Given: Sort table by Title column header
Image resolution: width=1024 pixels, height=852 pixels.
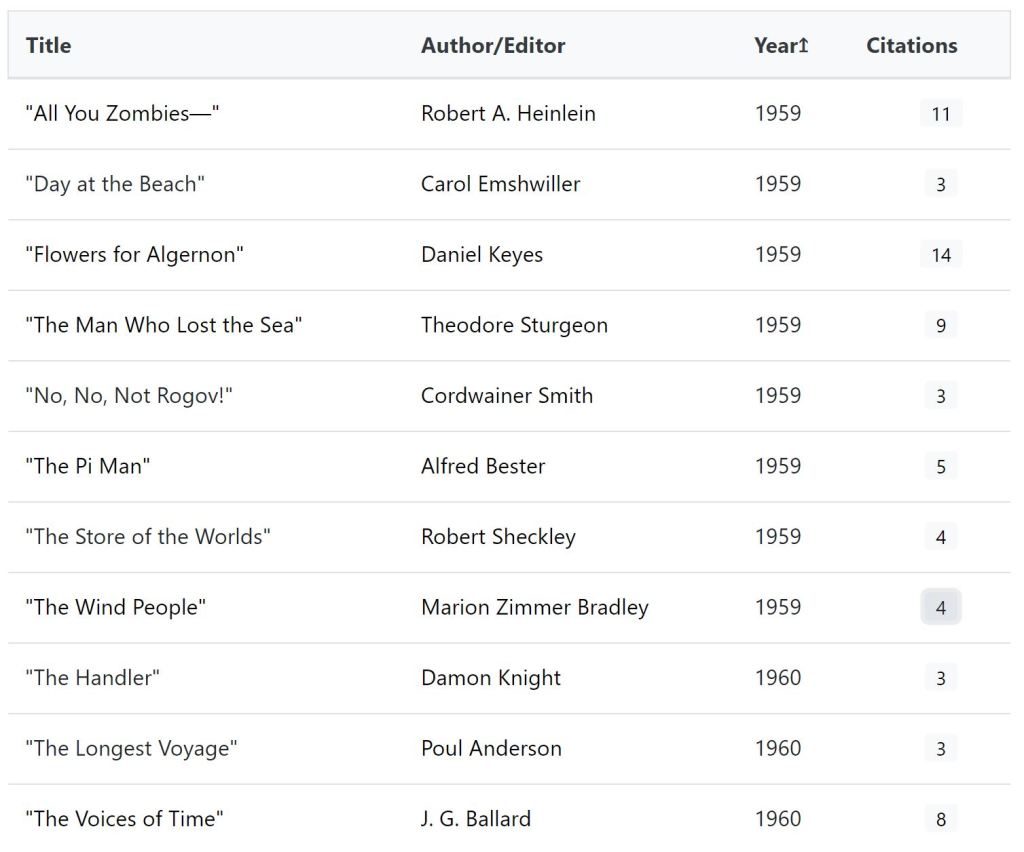Looking at the screenshot, I should click(48, 46).
